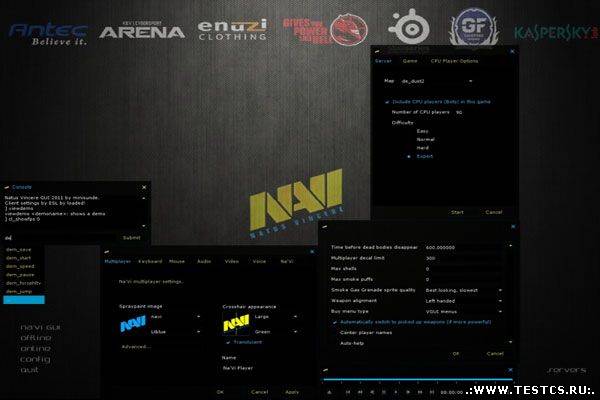Switch to the Mouse options tab
Screen dimensions: 600x400
(177, 261)
